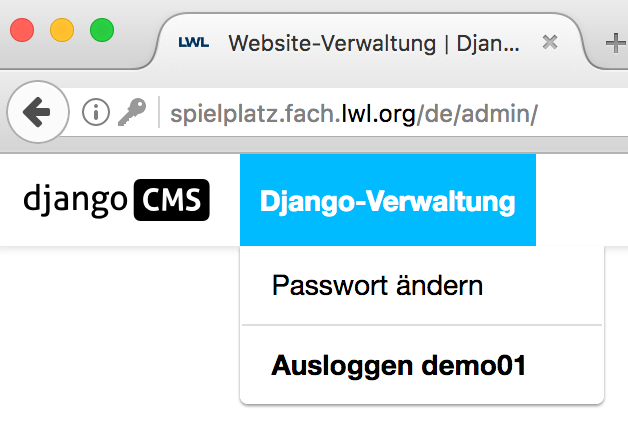
Task: Open a new tab with the plus button
Action: pos(616,43)
